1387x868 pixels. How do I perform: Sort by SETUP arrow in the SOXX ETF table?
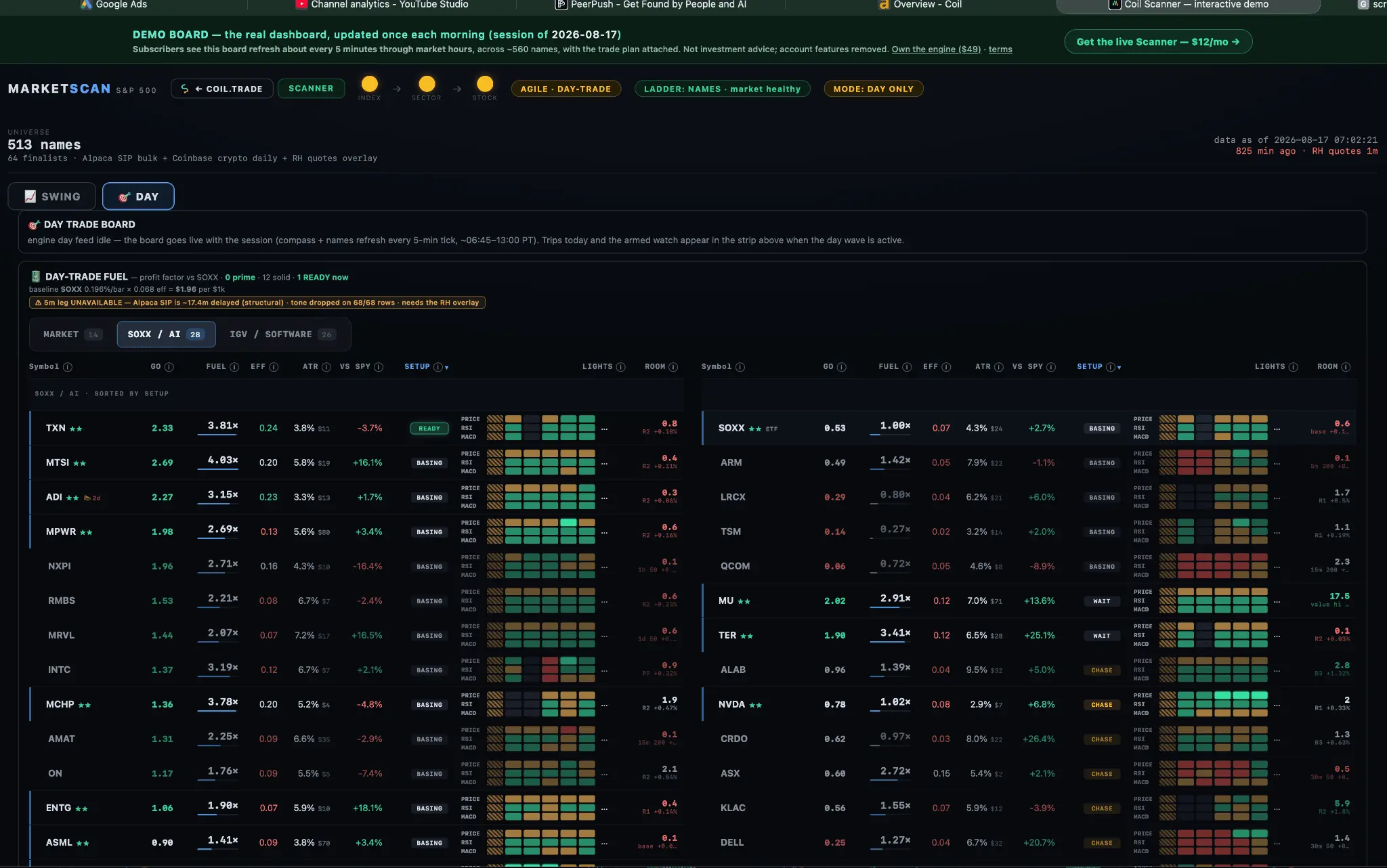1119,368
